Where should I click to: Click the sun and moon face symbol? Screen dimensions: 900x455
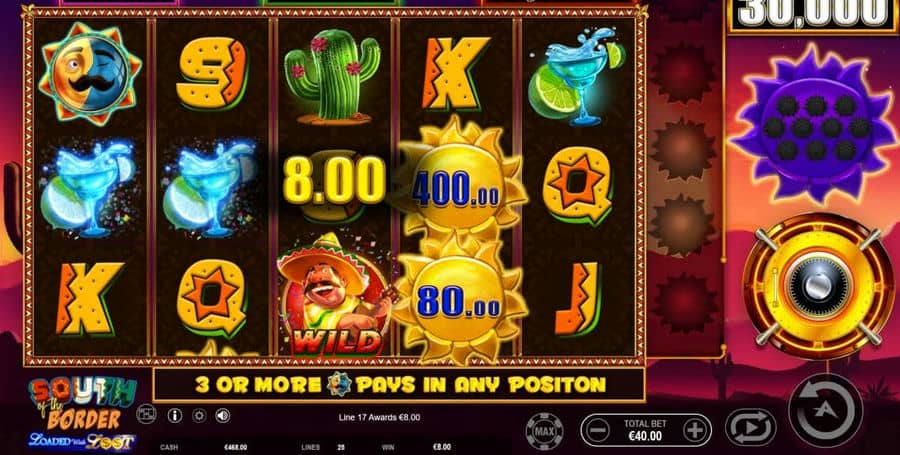click(90, 73)
